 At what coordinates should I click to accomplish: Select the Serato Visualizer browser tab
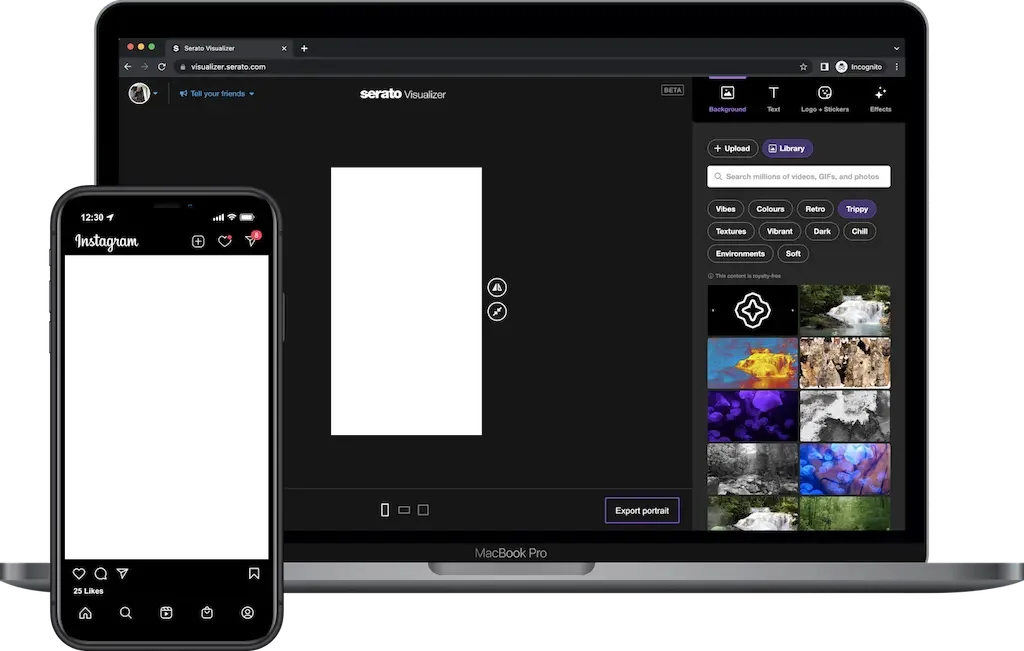point(229,48)
